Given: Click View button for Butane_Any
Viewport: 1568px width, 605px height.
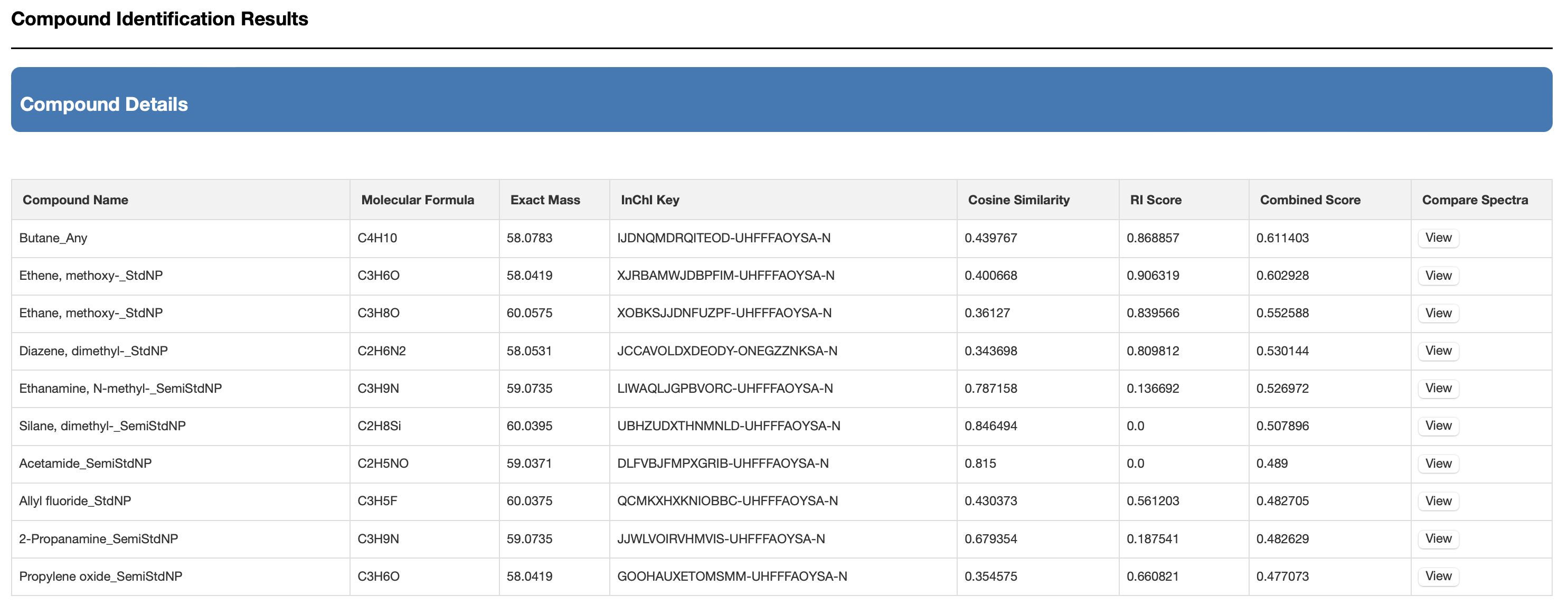Looking at the screenshot, I should tap(1438, 238).
